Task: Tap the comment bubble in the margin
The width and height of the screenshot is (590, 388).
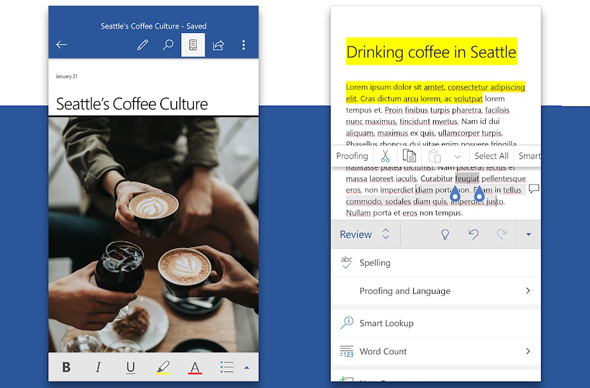Action: 534,189
